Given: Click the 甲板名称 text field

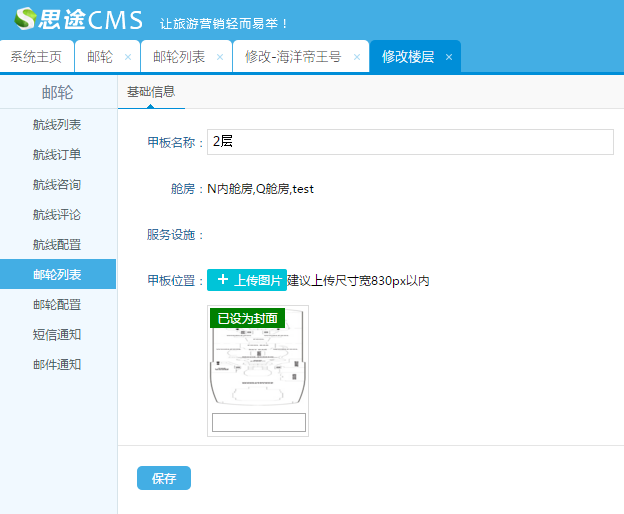Looking at the screenshot, I should click(x=410, y=142).
